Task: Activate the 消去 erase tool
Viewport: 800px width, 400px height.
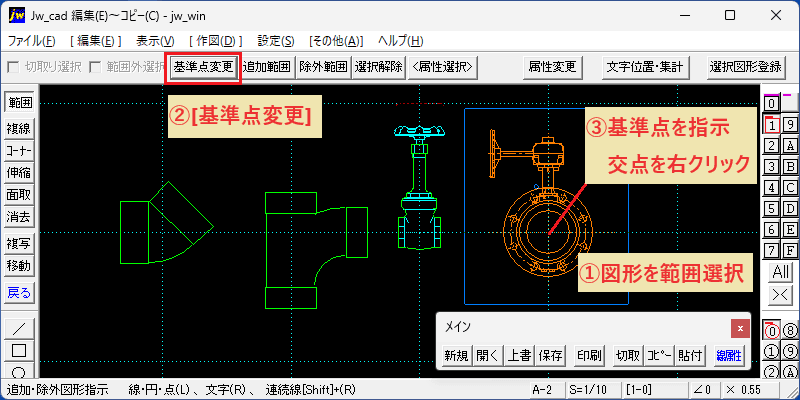Action: (19, 217)
